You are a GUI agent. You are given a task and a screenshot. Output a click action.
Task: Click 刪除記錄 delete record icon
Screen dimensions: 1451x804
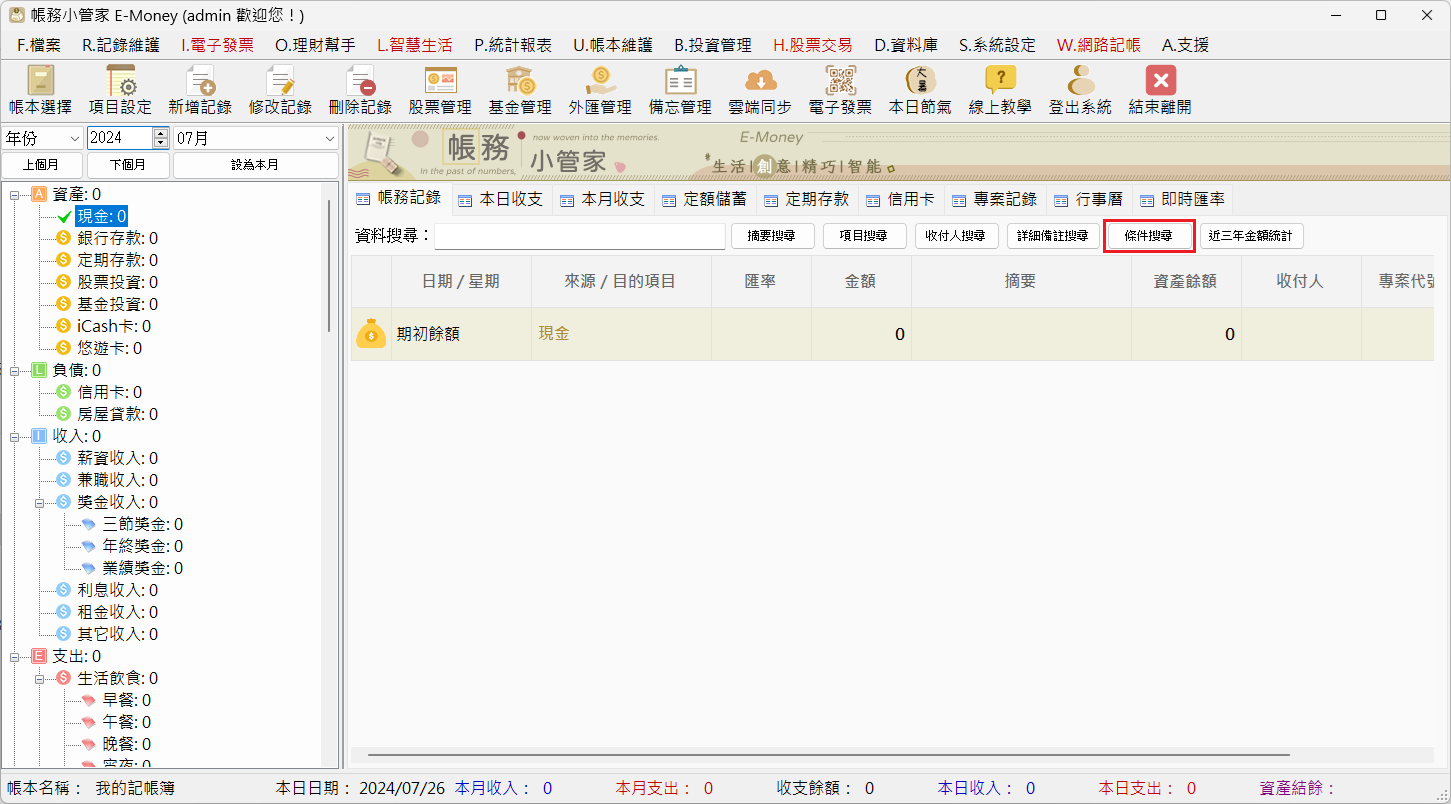pos(360,90)
